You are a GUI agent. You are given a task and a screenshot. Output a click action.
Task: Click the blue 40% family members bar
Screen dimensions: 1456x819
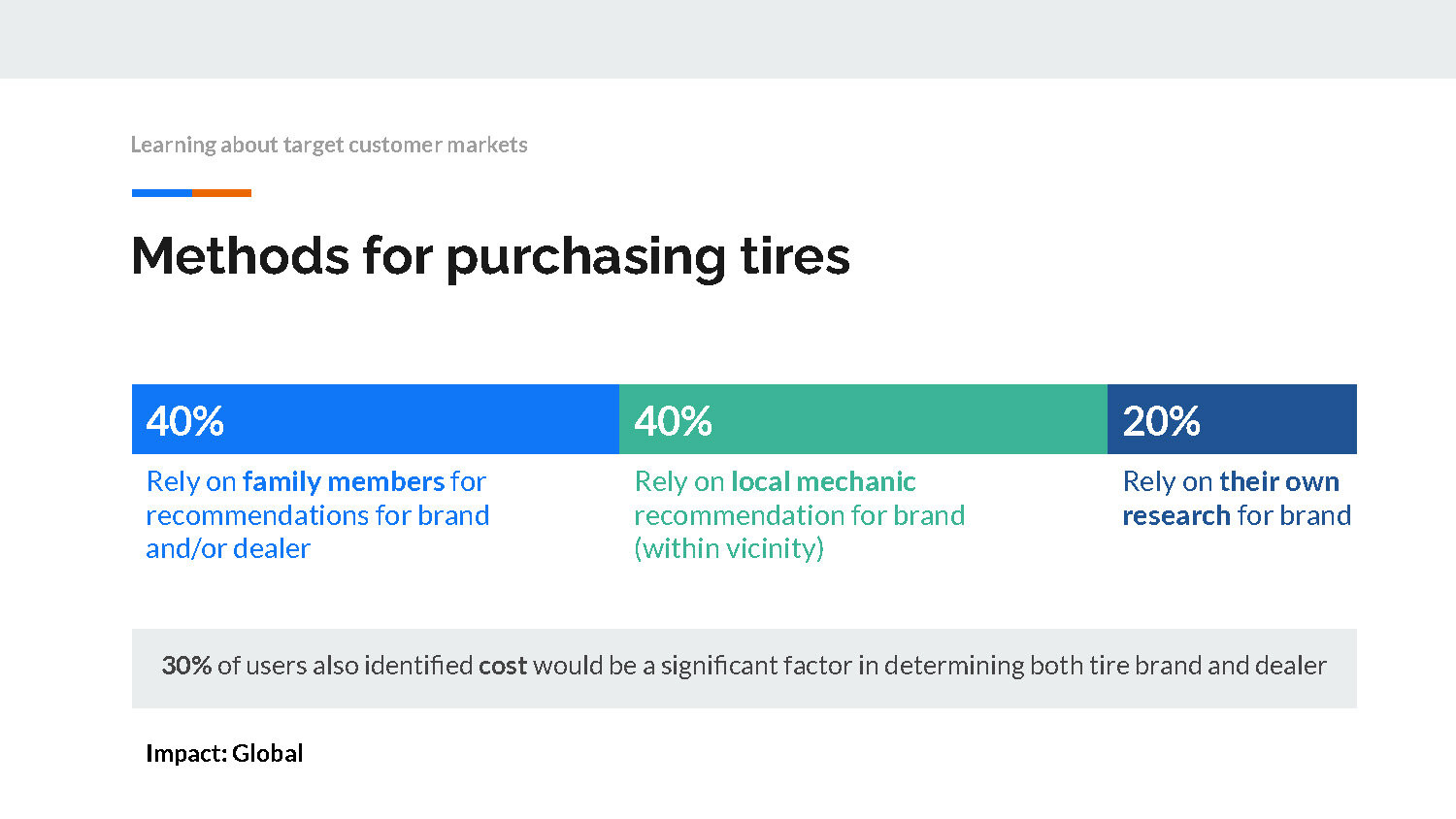(x=376, y=419)
